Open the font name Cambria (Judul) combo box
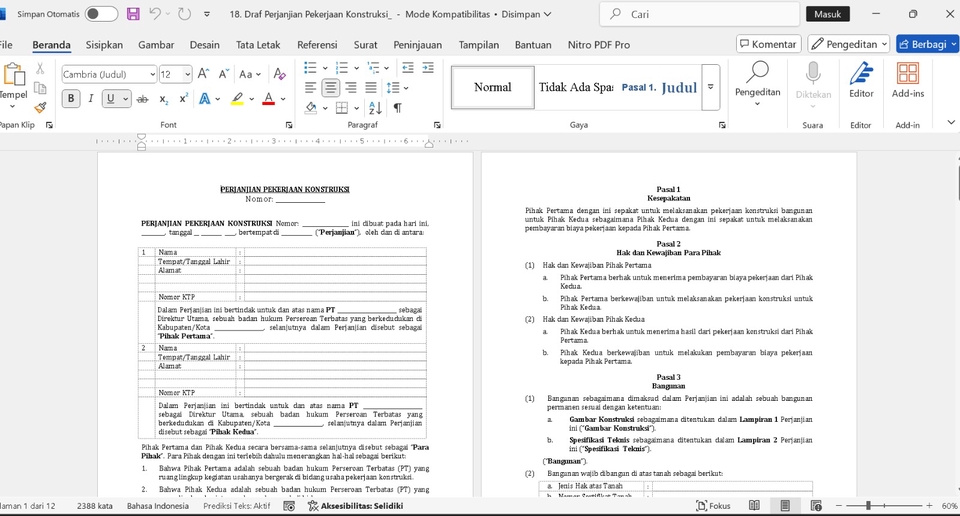 pyautogui.click(x=109, y=74)
